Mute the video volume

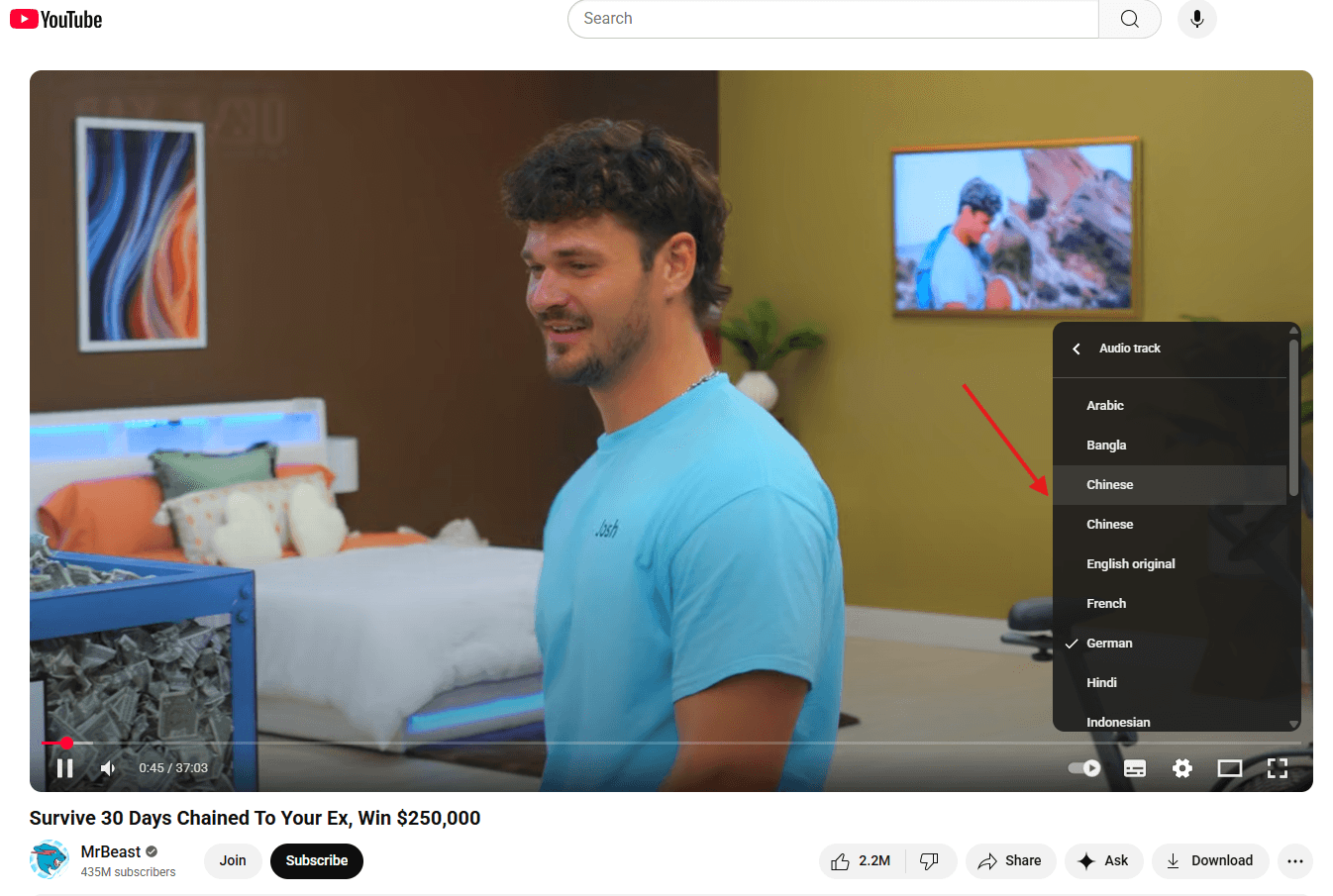tap(108, 768)
